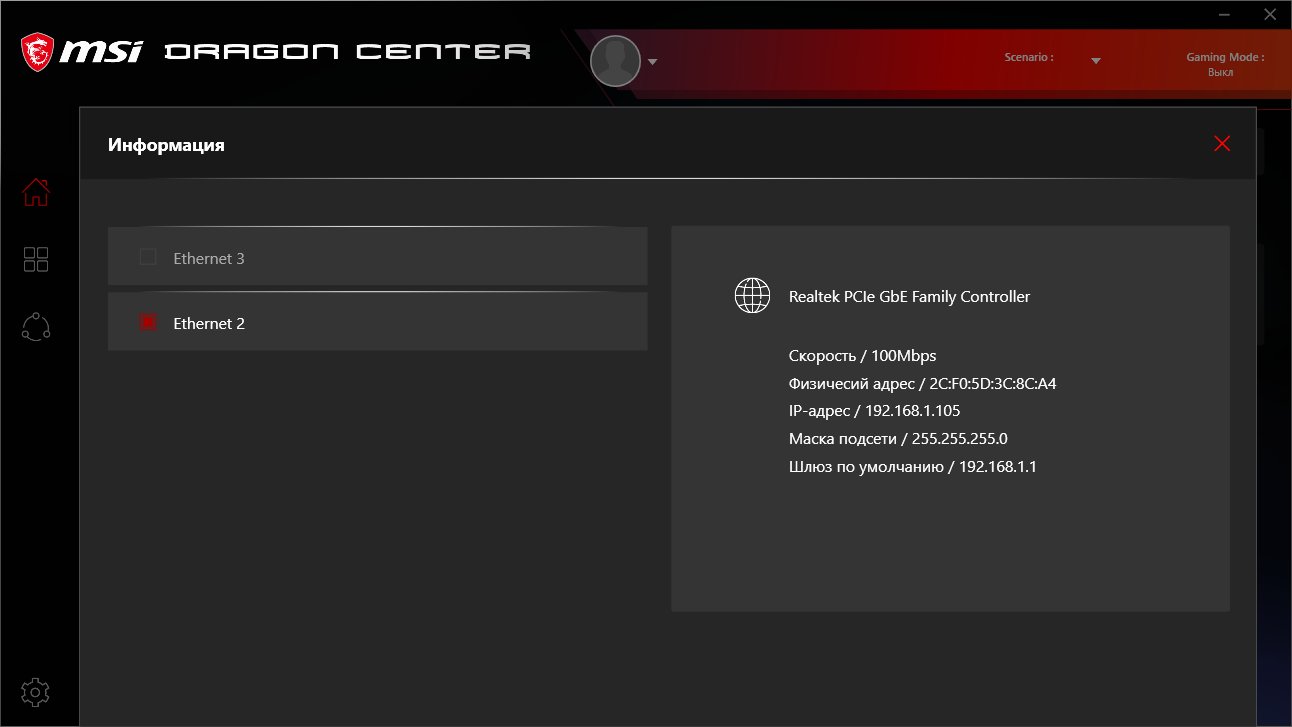This screenshot has width=1292, height=727.
Task: Click the Физичесий адрес MAC line
Action: point(923,383)
